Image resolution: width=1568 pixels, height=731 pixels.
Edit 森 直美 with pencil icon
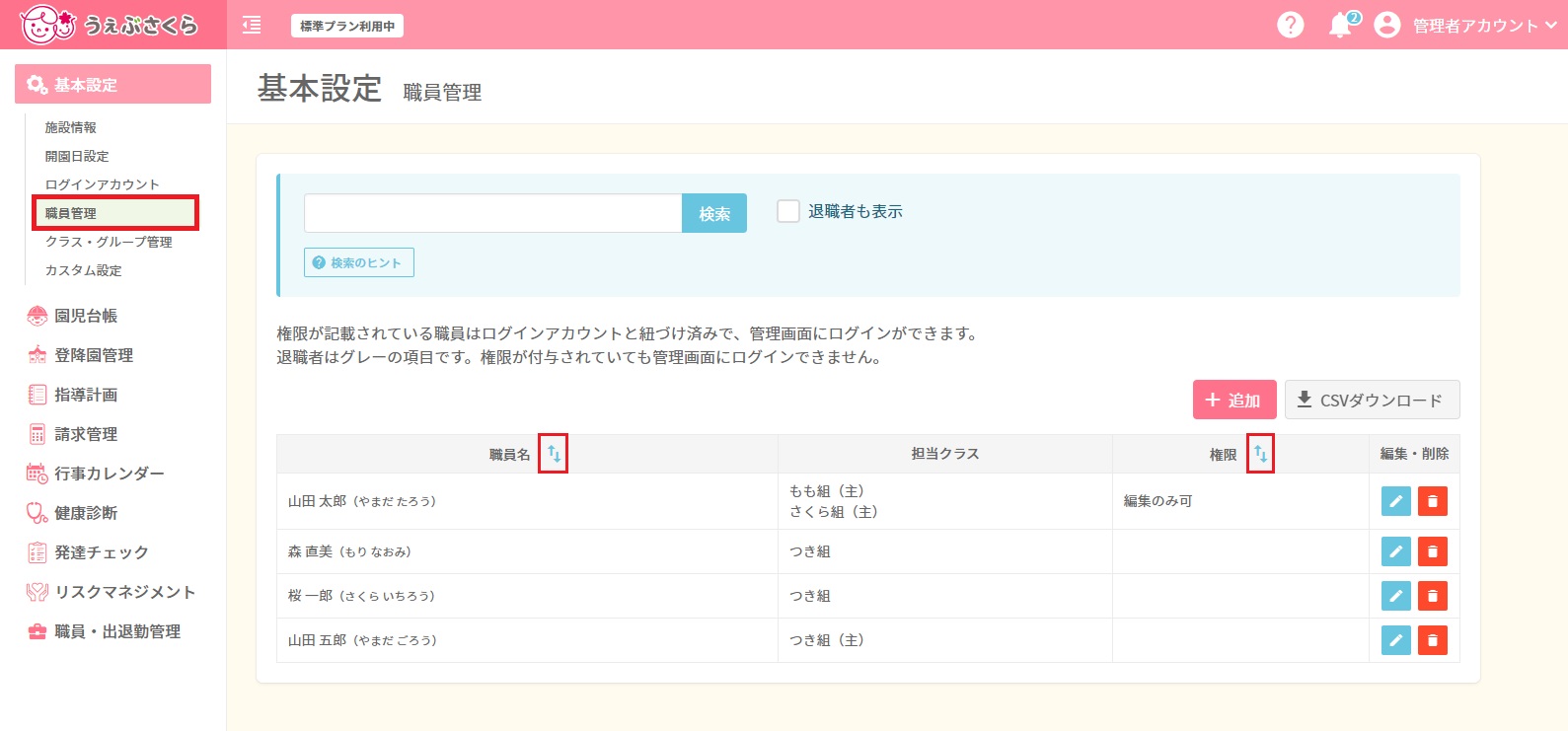click(x=1395, y=551)
